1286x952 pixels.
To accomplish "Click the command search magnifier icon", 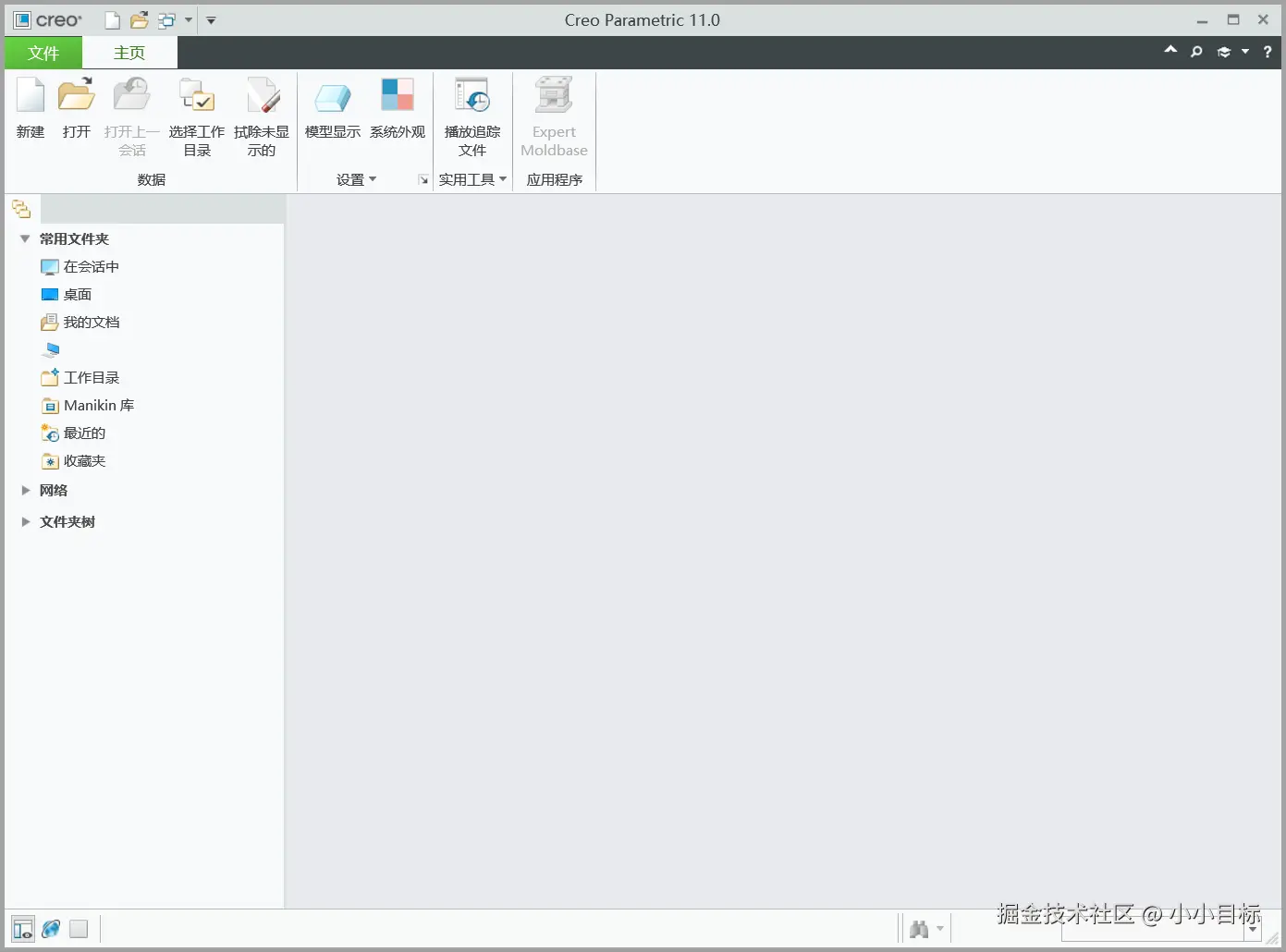I will click(x=1196, y=52).
